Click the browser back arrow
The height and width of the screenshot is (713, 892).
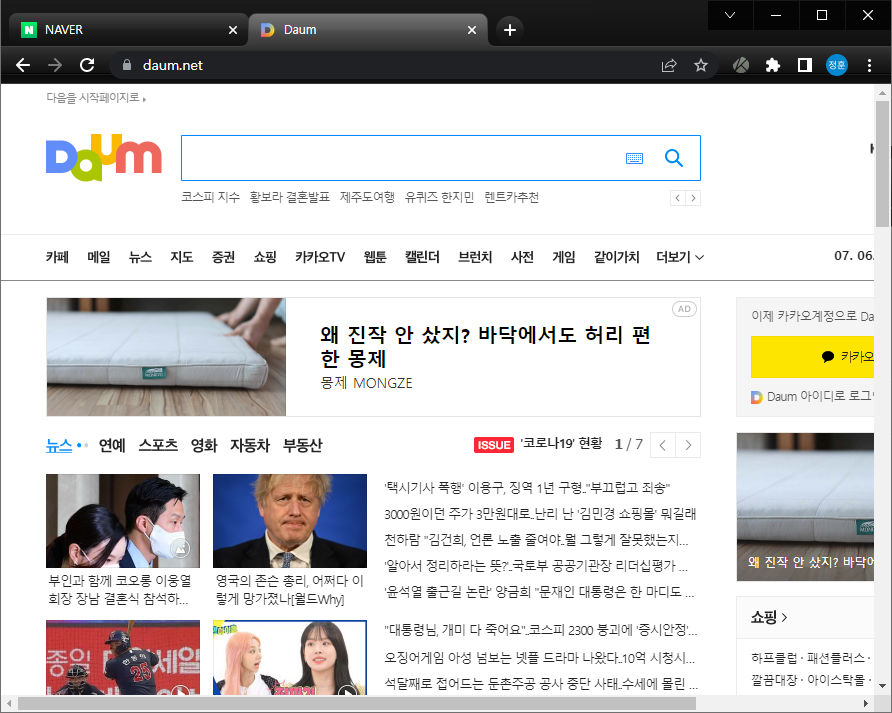(23, 65)
